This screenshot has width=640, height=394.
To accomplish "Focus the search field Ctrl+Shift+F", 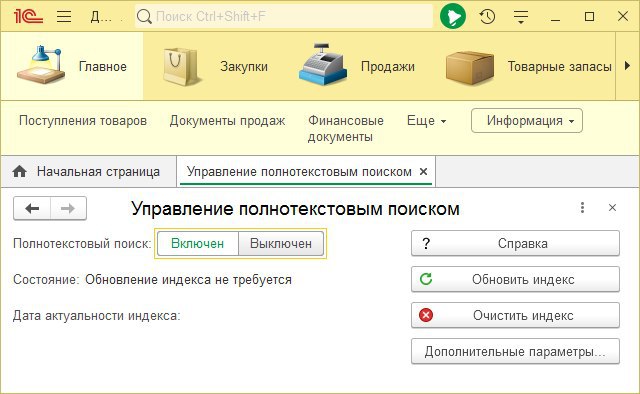I will click(284, 16).
